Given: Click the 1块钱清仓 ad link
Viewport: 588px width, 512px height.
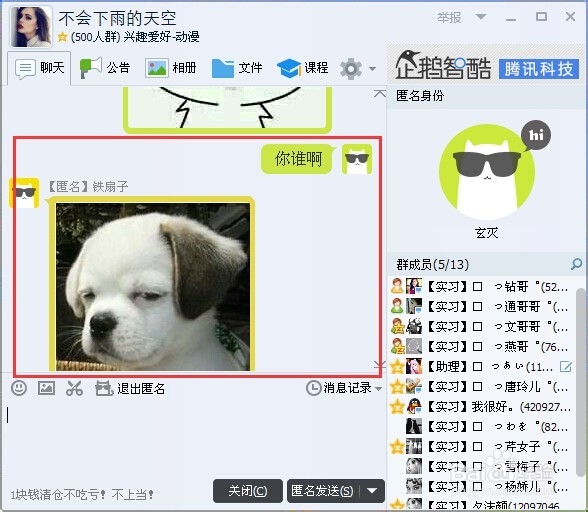Looking at the screenshot, I should click(82, 495).
